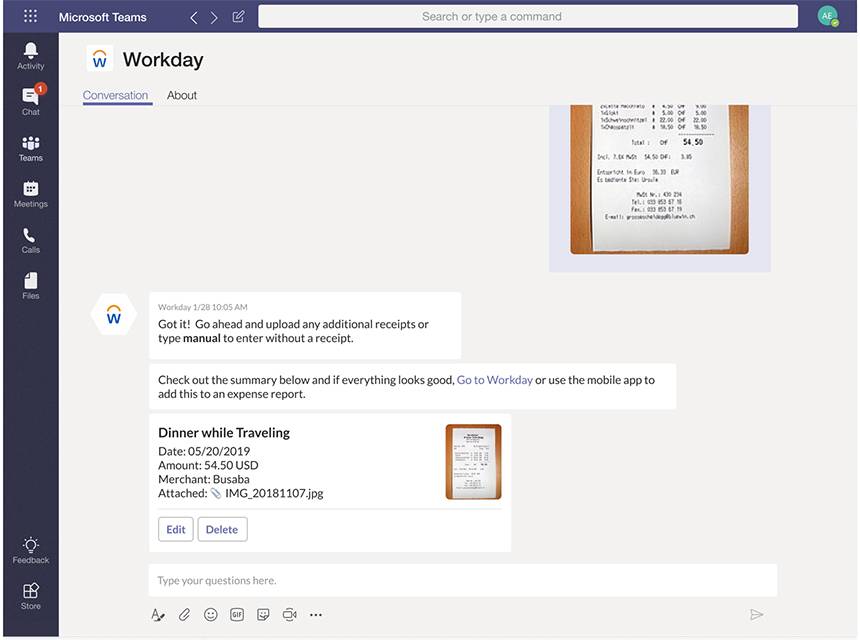This screenshot has height=640, width=860.
Task: Open Calls in the sidebar
Action: (x=31, y=240)
